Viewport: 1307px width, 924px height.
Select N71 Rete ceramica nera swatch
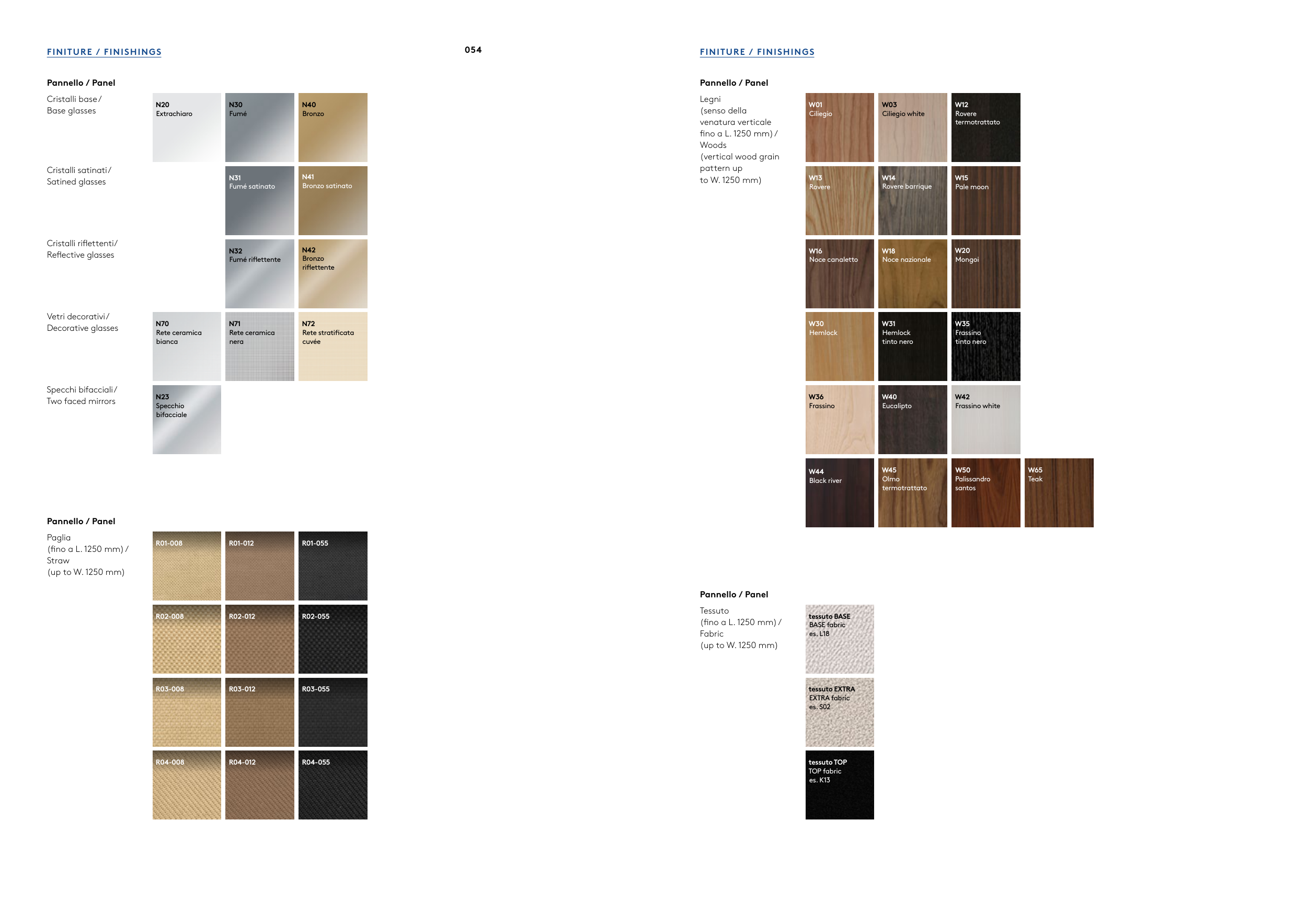(260, 346)
